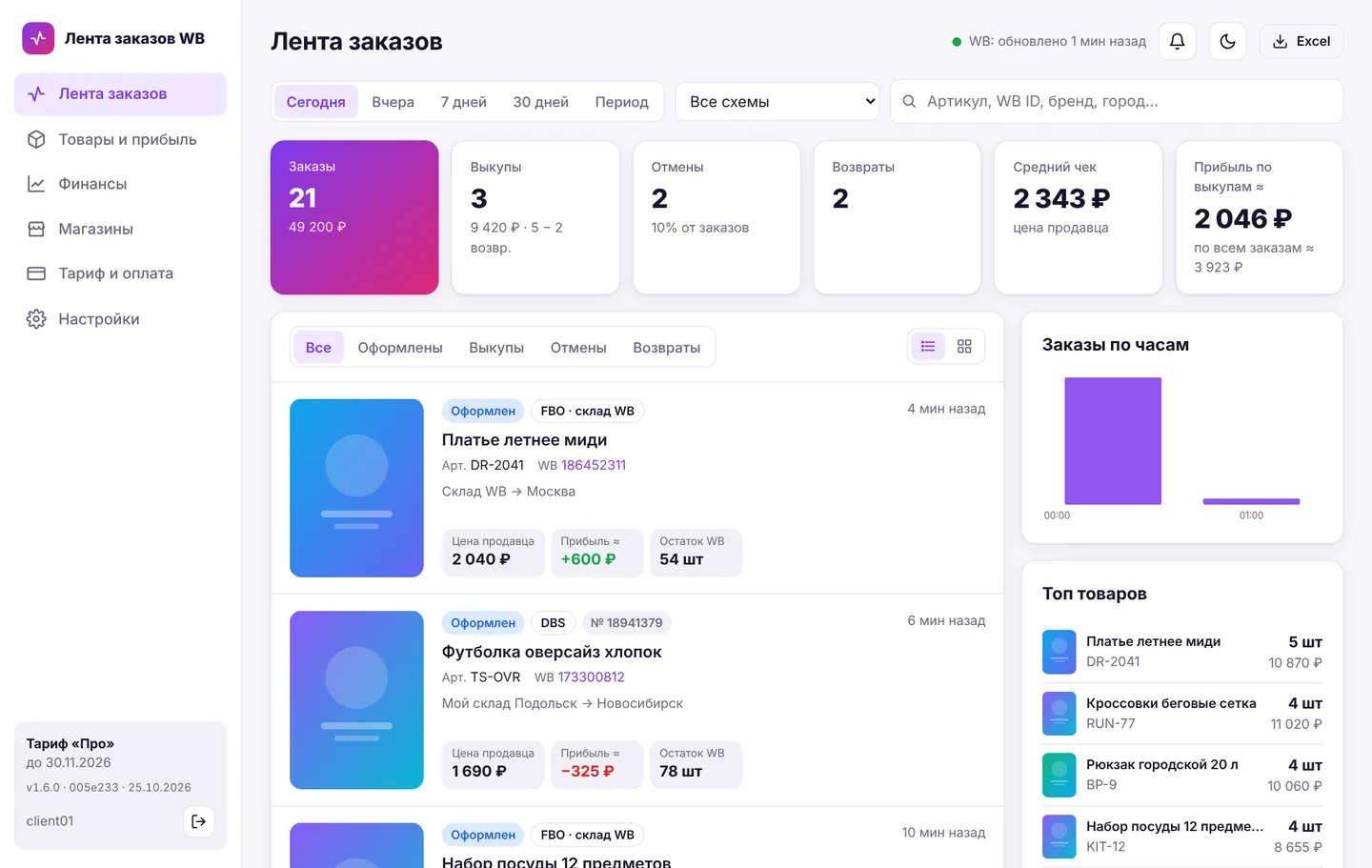Switch to list view
The image size is (1372, 868).
pyautogui.click(x=928, y=347)
